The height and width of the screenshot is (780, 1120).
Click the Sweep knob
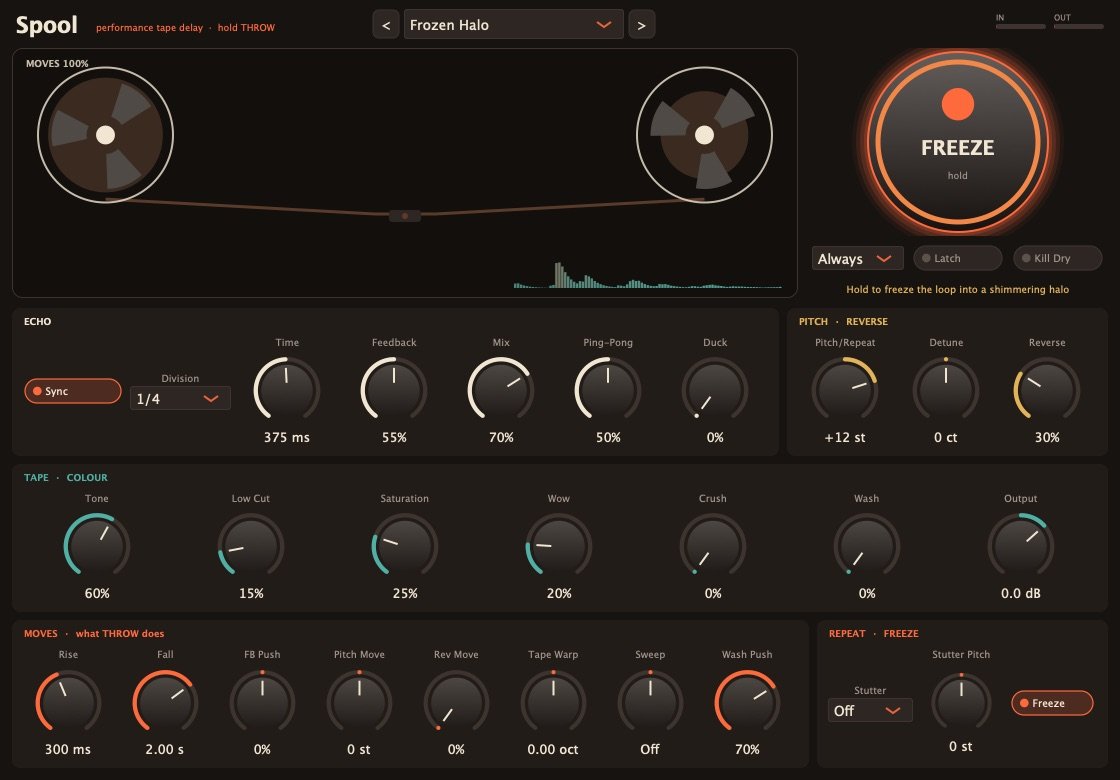point(650,702)
